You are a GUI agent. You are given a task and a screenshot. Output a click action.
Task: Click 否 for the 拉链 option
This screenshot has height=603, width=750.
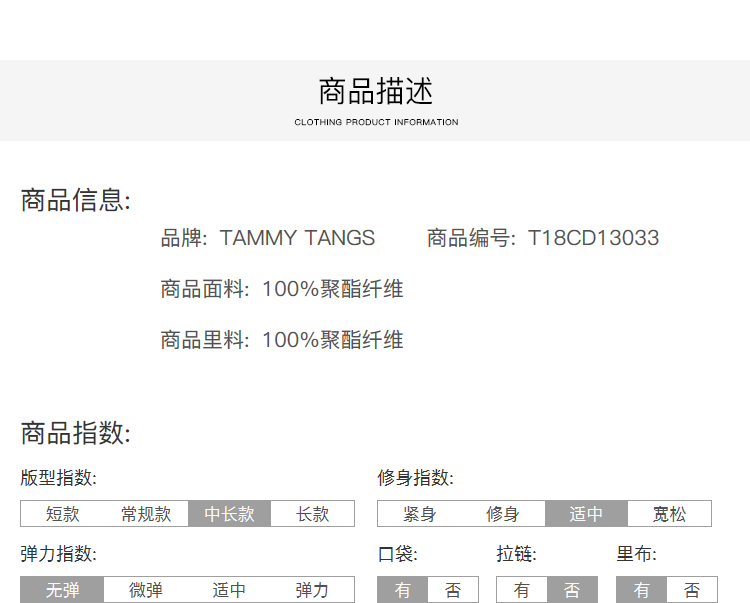click(x=572, y=590)
